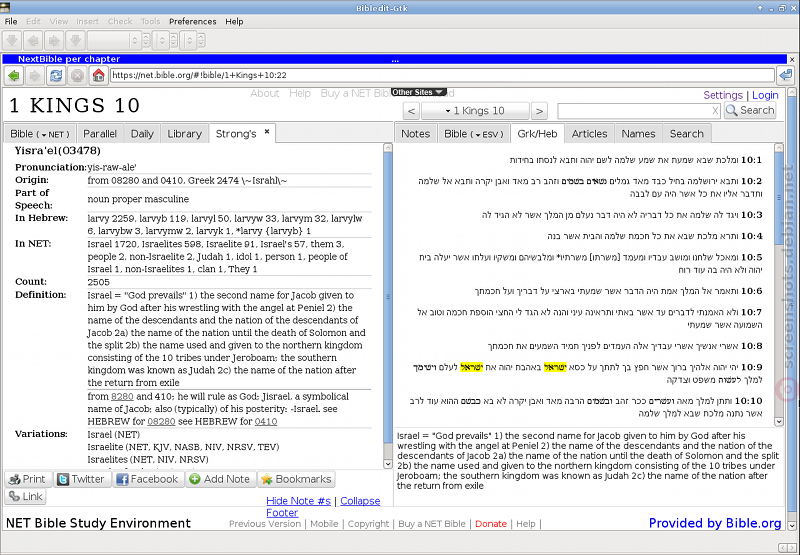
Task: Open the File menu
Action: click(x=11, y=21)
